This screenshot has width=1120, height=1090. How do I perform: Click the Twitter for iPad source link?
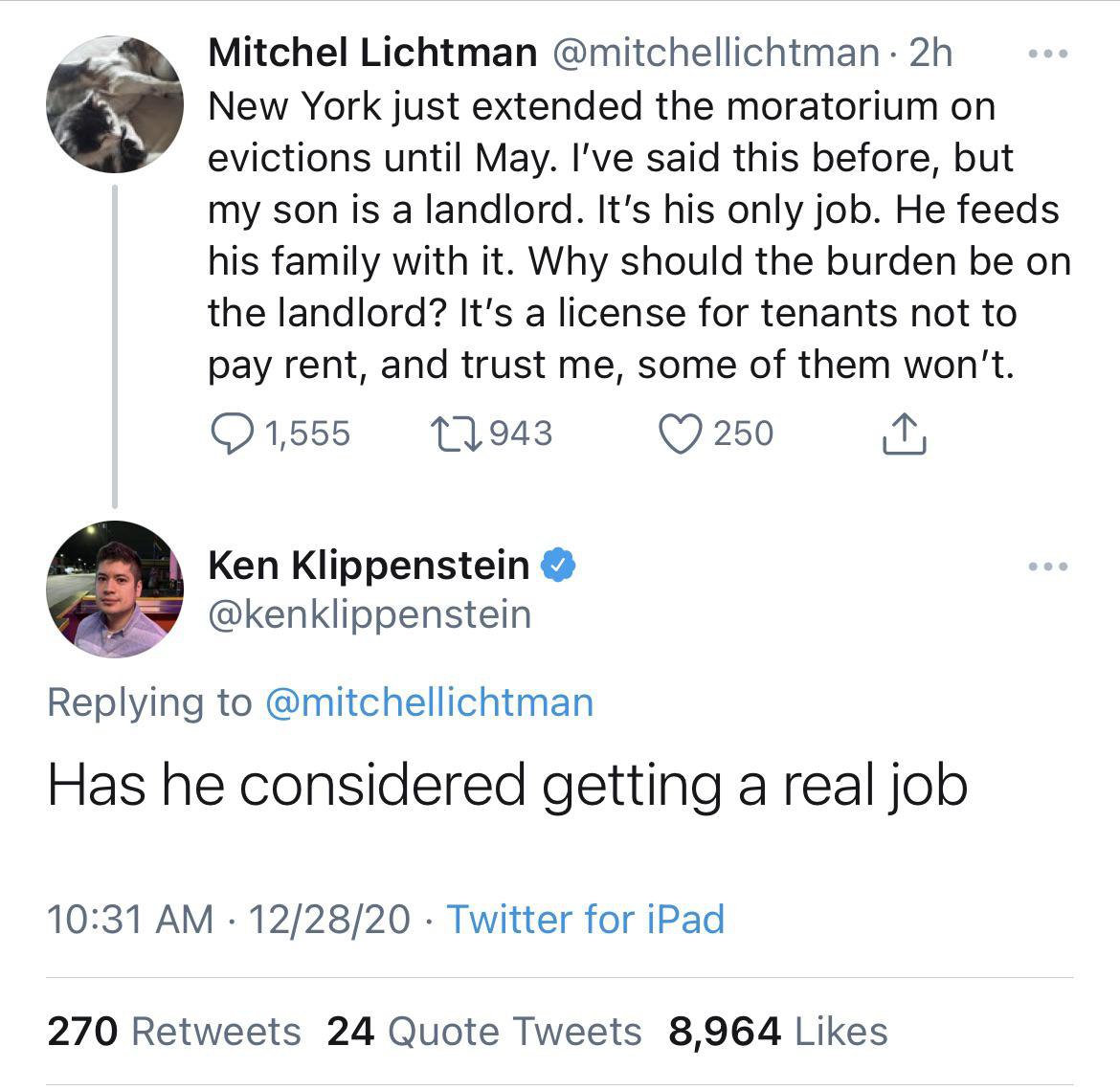pyautogui.click(x=585, y=919)
